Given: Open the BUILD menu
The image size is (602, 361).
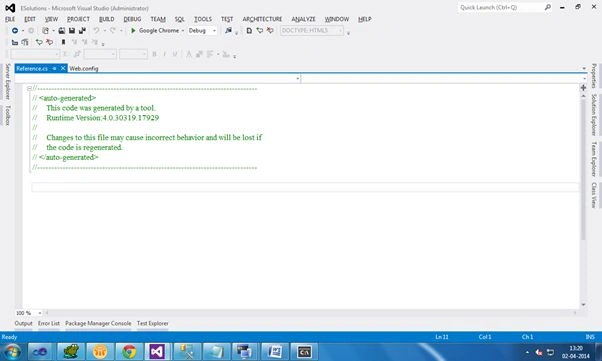Looking at the screenshot, I should point(106,19).
